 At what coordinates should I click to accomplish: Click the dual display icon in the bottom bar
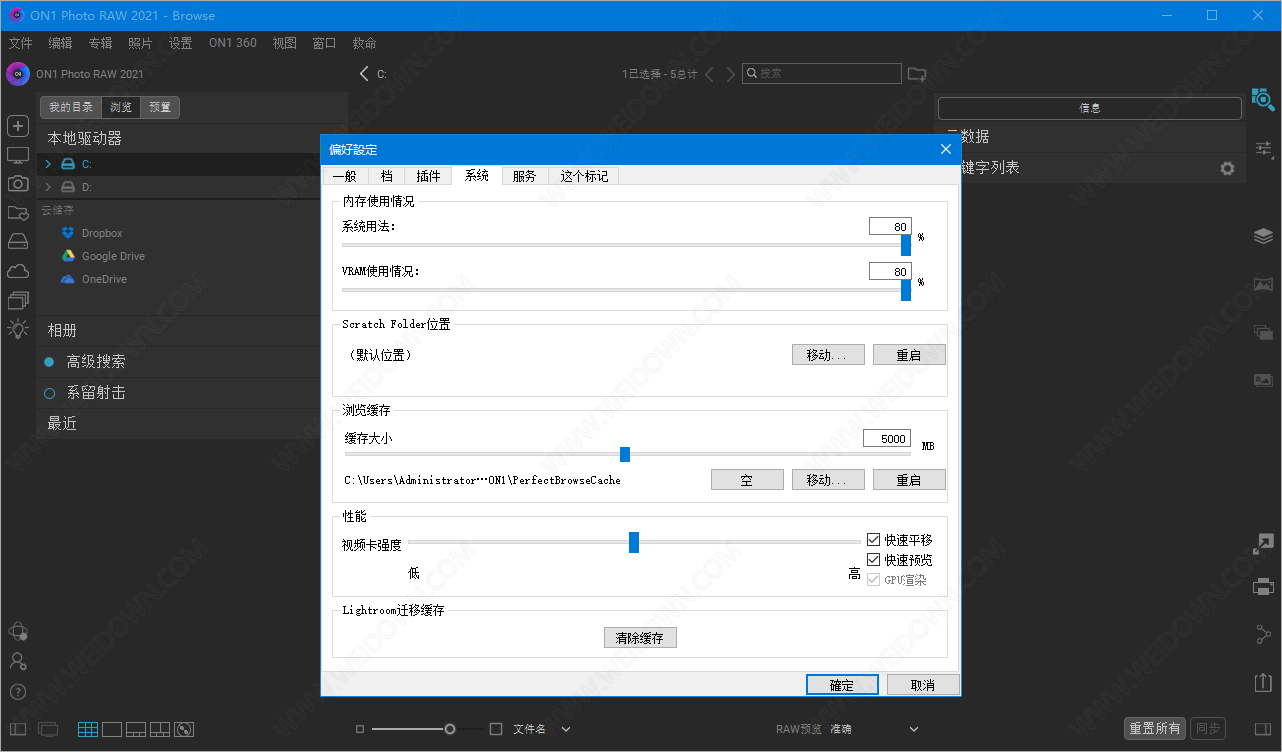click(x=49, y=729)
